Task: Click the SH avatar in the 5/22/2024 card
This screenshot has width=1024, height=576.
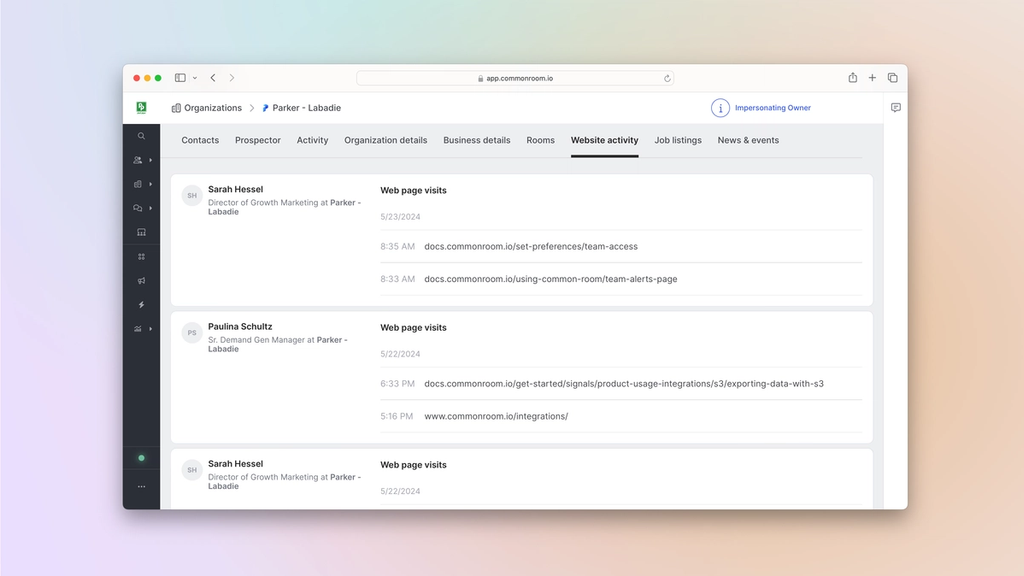Action: (192, 470)
